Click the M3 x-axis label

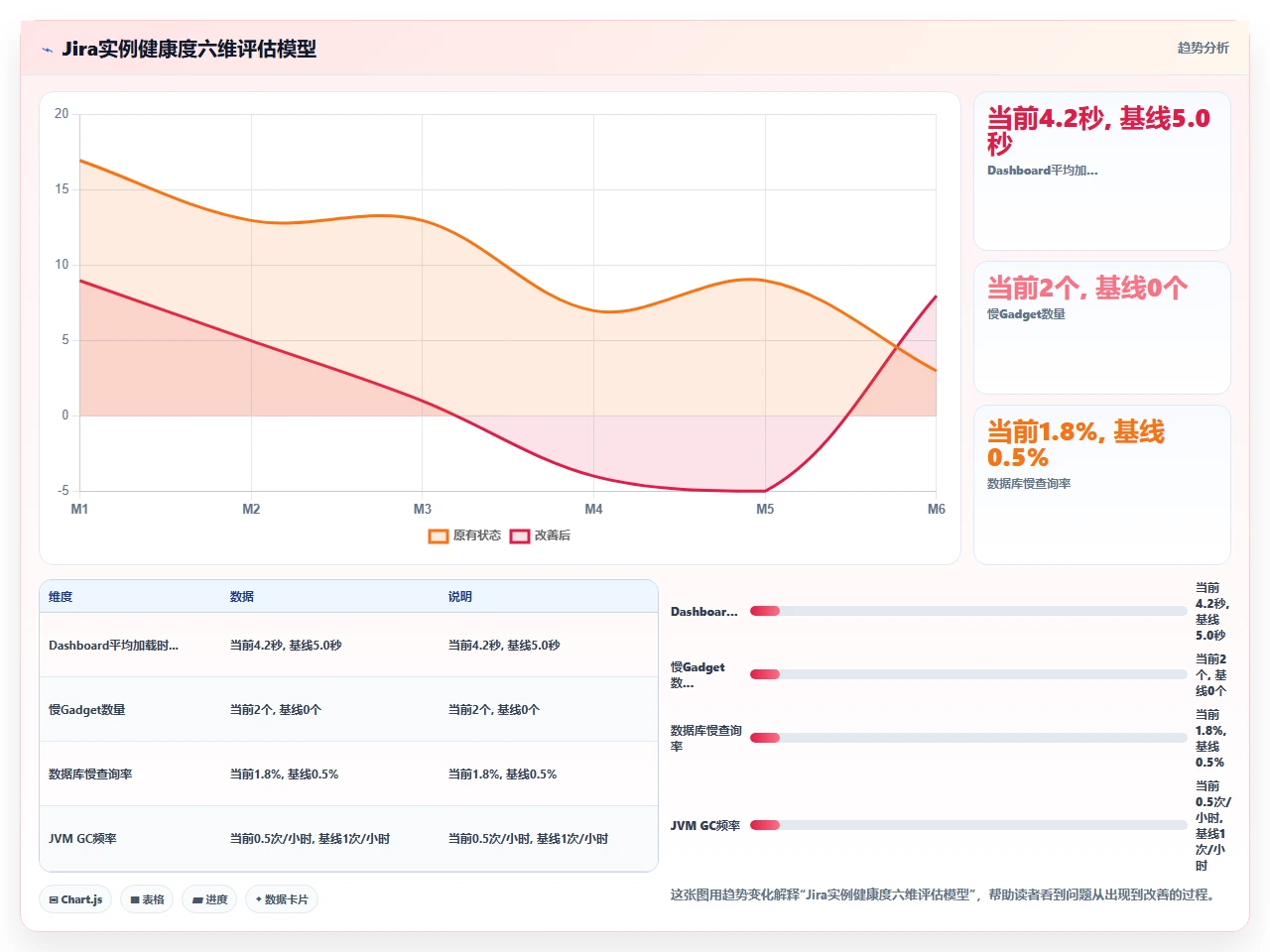point(423,509)
